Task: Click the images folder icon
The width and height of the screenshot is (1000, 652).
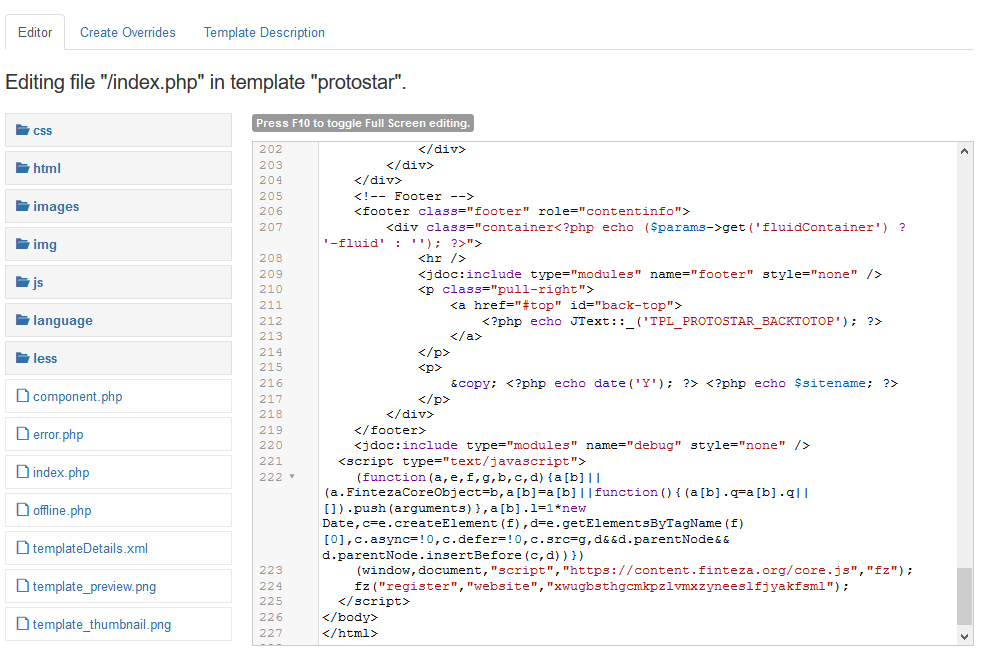Action: [23, 206]
